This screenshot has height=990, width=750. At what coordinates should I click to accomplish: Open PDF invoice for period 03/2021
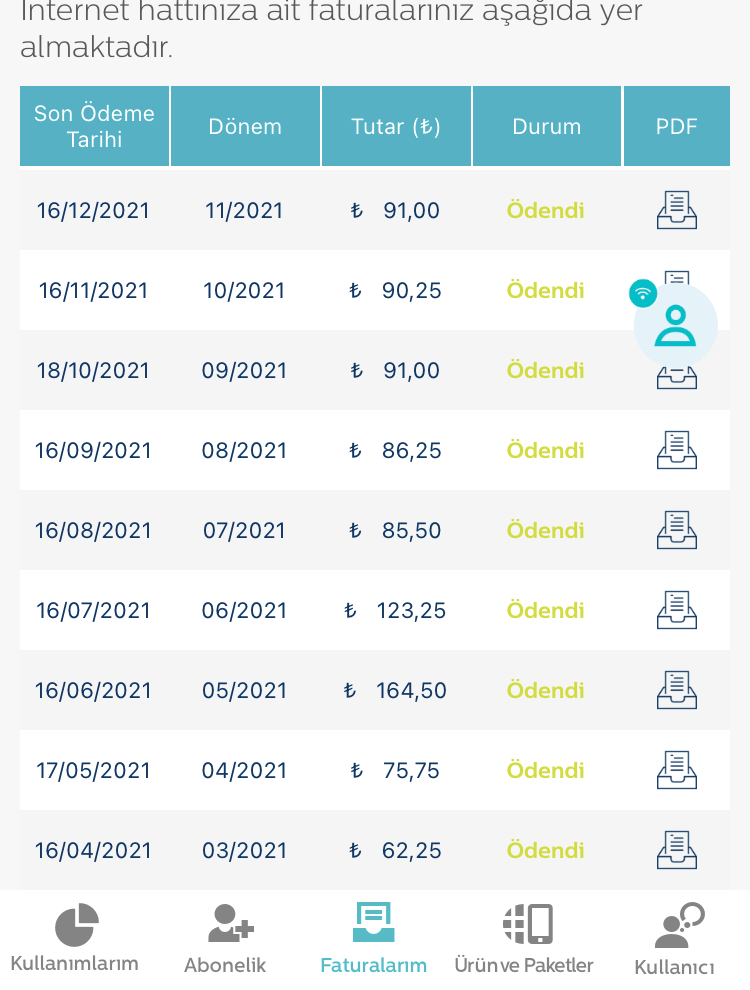[677, 850]
